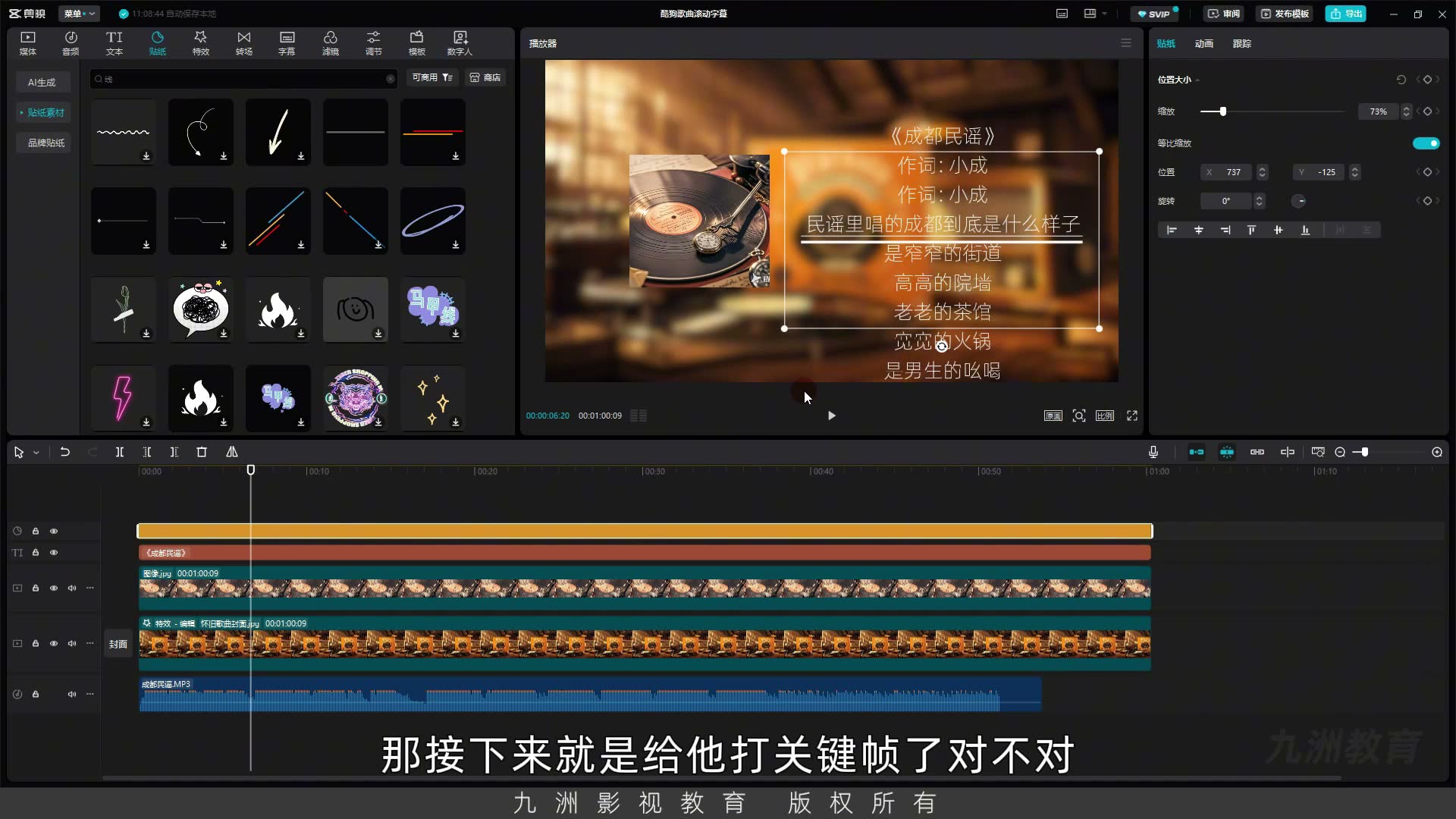Click the 导出 export button
Viewport: 1456px width, 819px height.
[1345, 14]
